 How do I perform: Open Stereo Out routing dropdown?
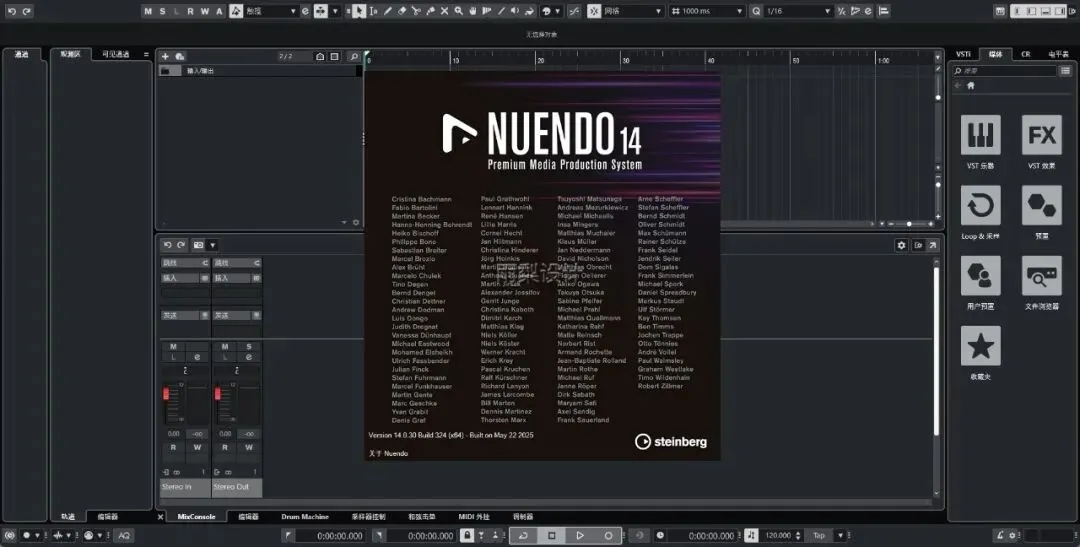237,263
